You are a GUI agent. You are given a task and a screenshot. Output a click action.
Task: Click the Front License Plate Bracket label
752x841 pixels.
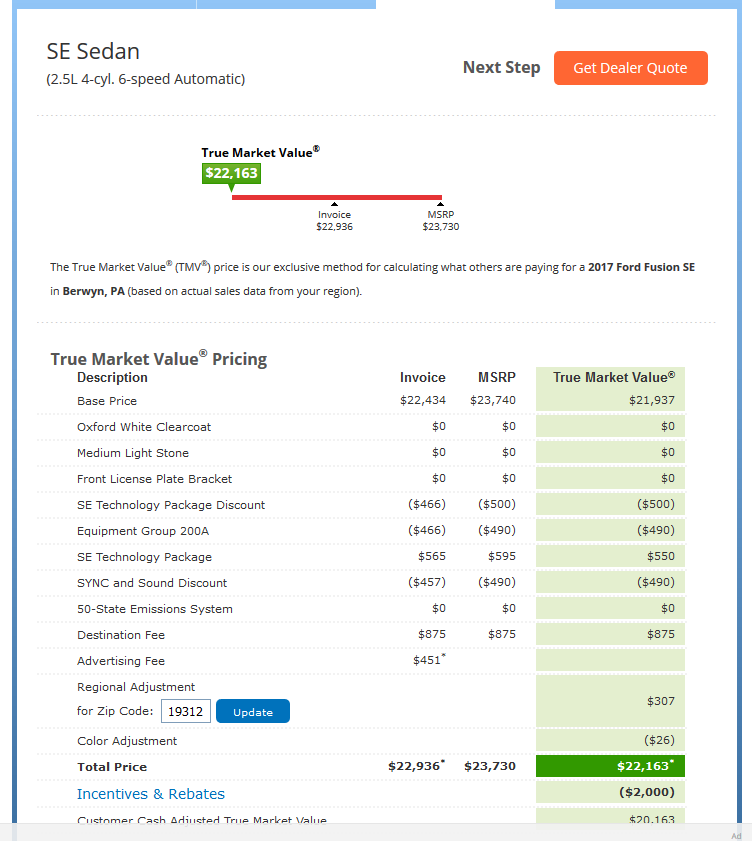coord(154,479)
